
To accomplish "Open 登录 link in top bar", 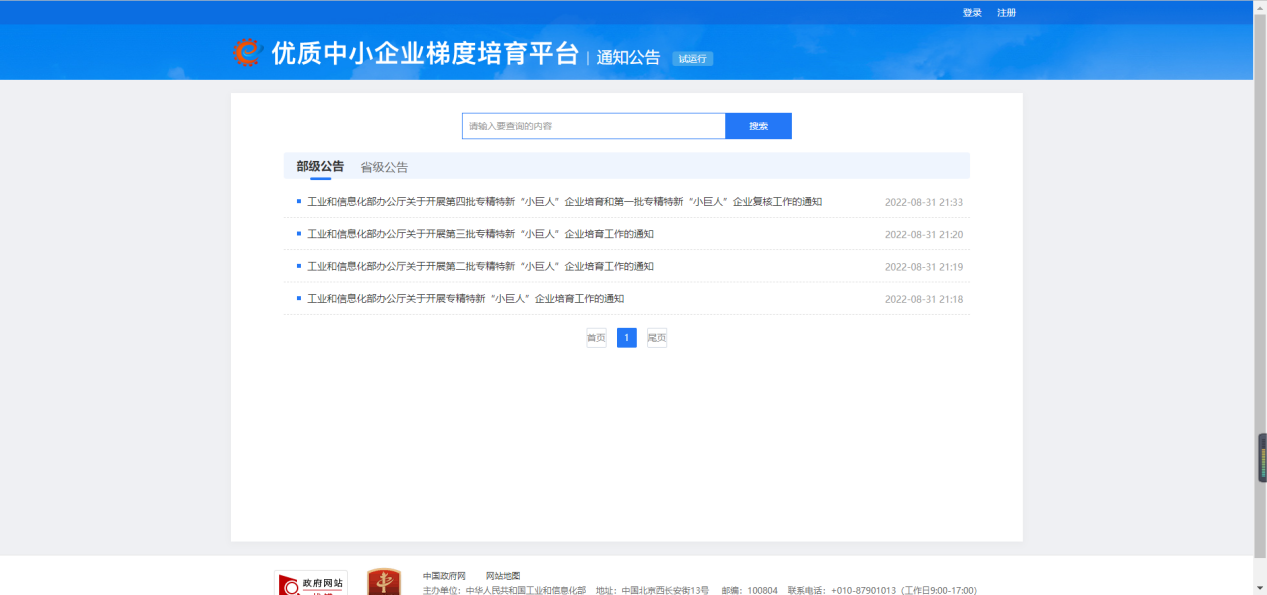I will click(x=972, y=13).
